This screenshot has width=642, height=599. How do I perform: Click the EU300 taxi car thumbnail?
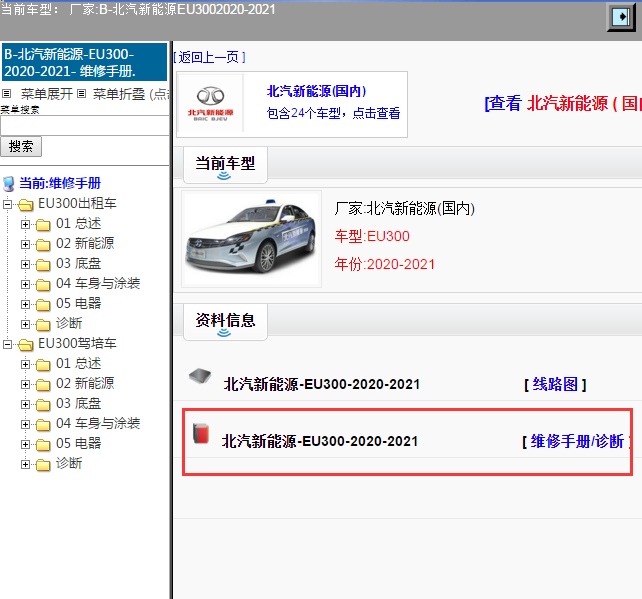coord(251,239)
